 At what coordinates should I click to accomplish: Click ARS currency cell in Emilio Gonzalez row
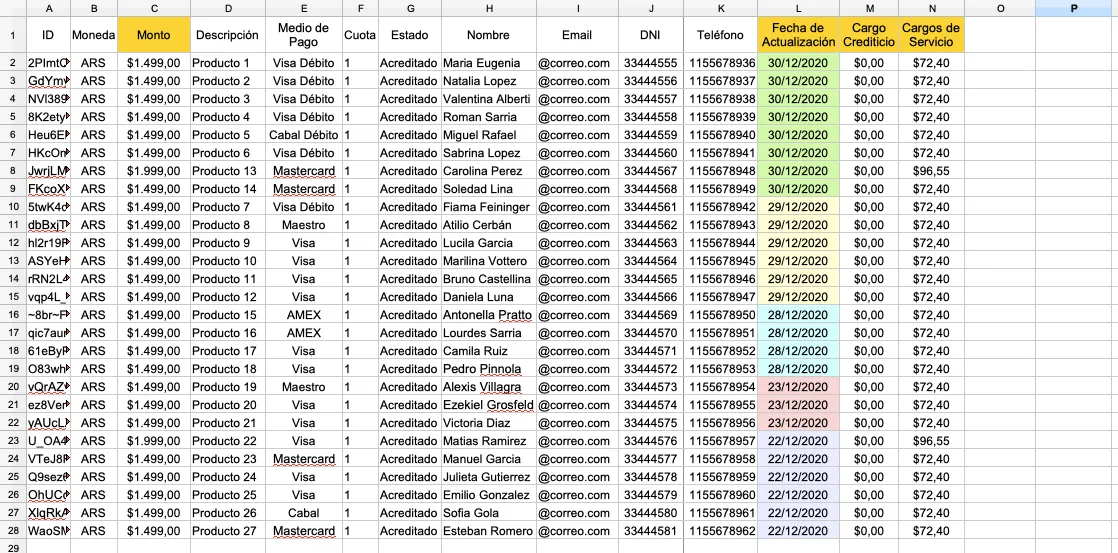pyautogui.click(x=93, y=495)
